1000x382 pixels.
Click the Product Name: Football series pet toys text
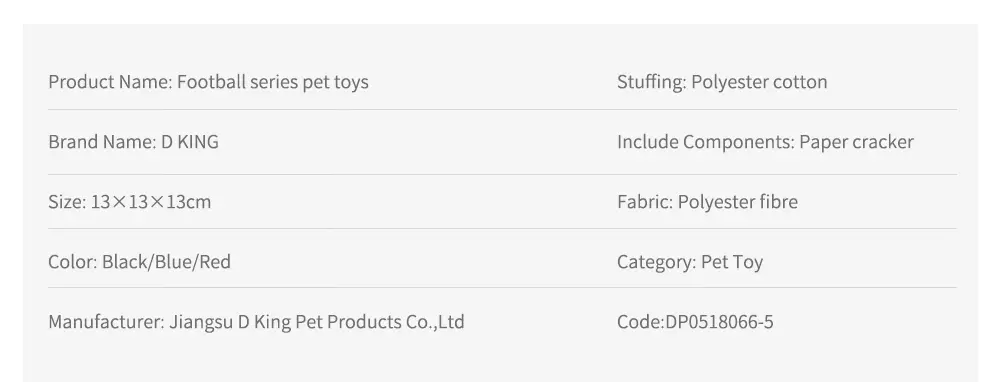coord(209,82)
